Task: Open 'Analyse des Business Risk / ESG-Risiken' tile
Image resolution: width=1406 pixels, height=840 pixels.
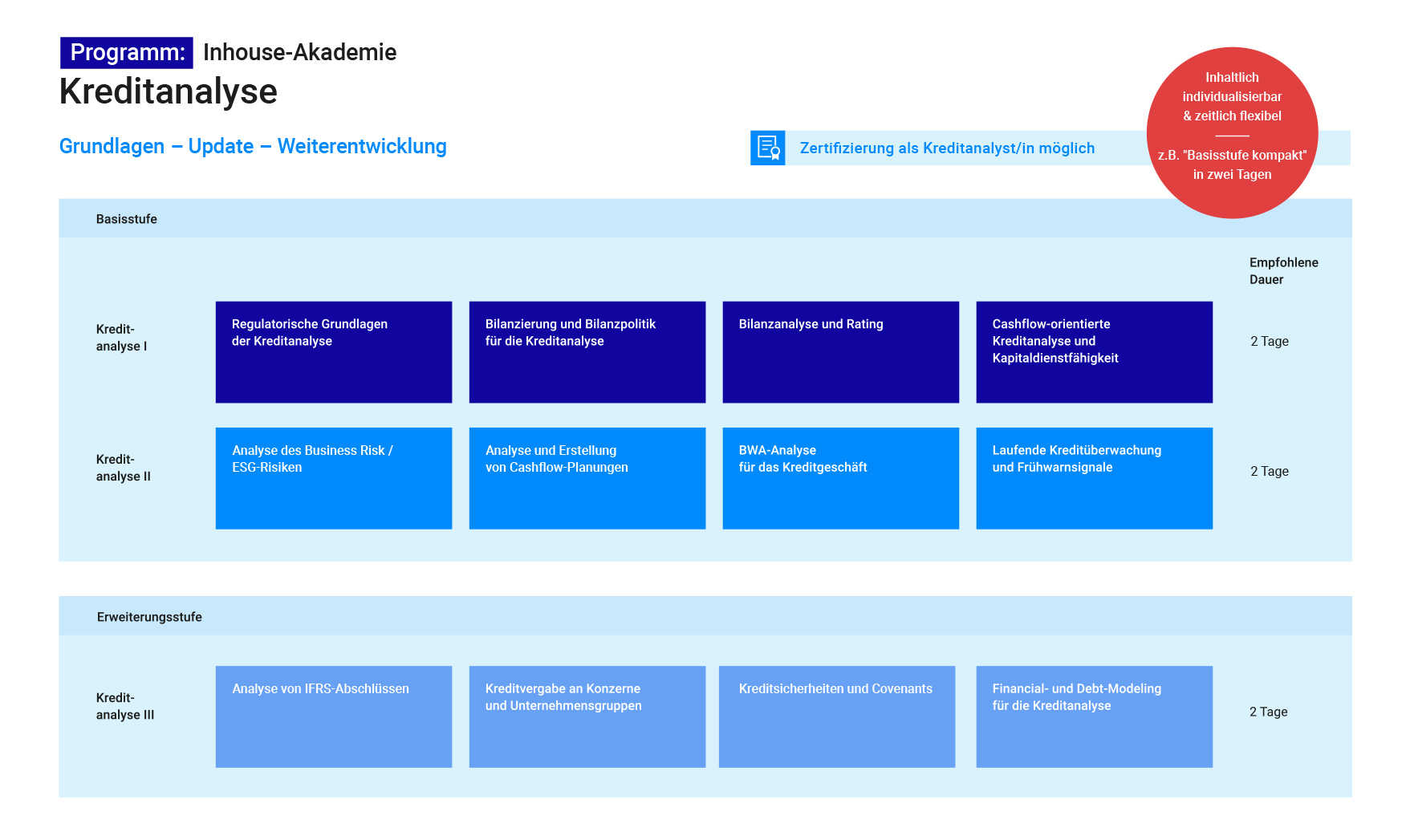Action: (334, 477)
